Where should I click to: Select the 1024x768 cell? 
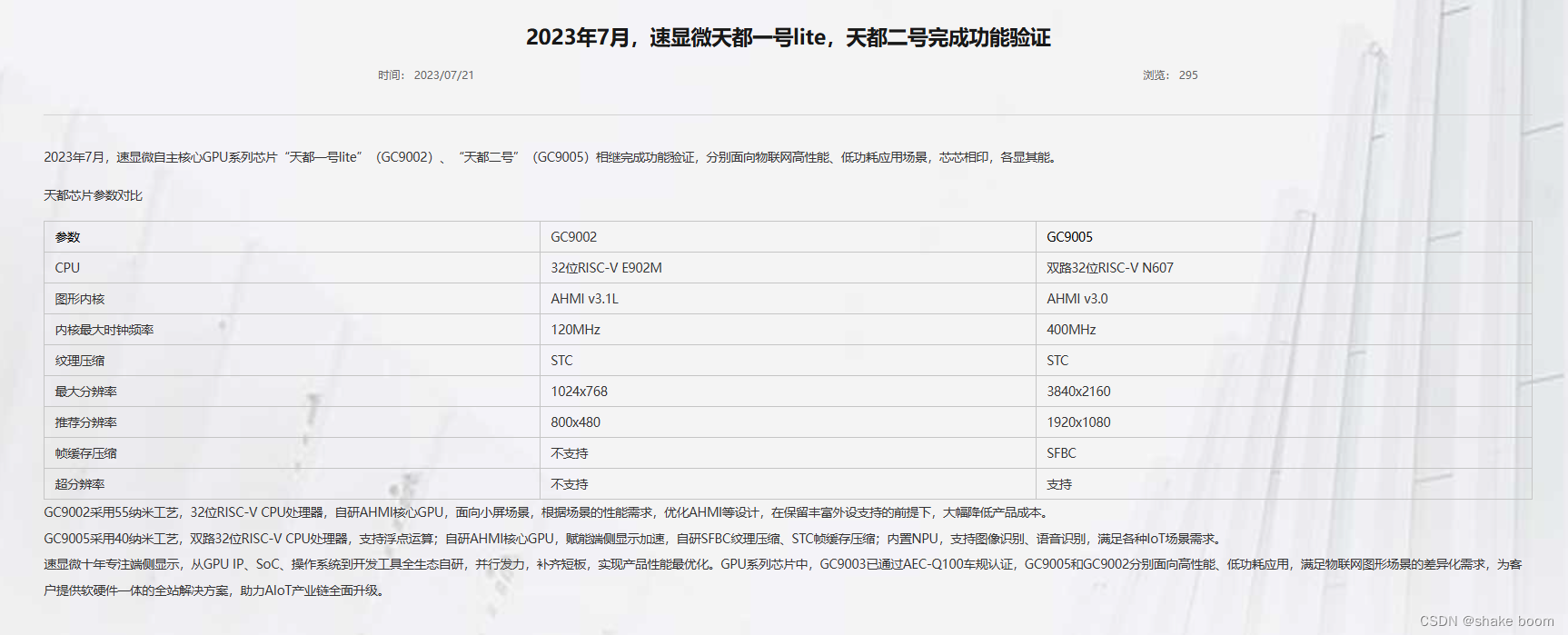pyautogui.click(x=788, y=392)
